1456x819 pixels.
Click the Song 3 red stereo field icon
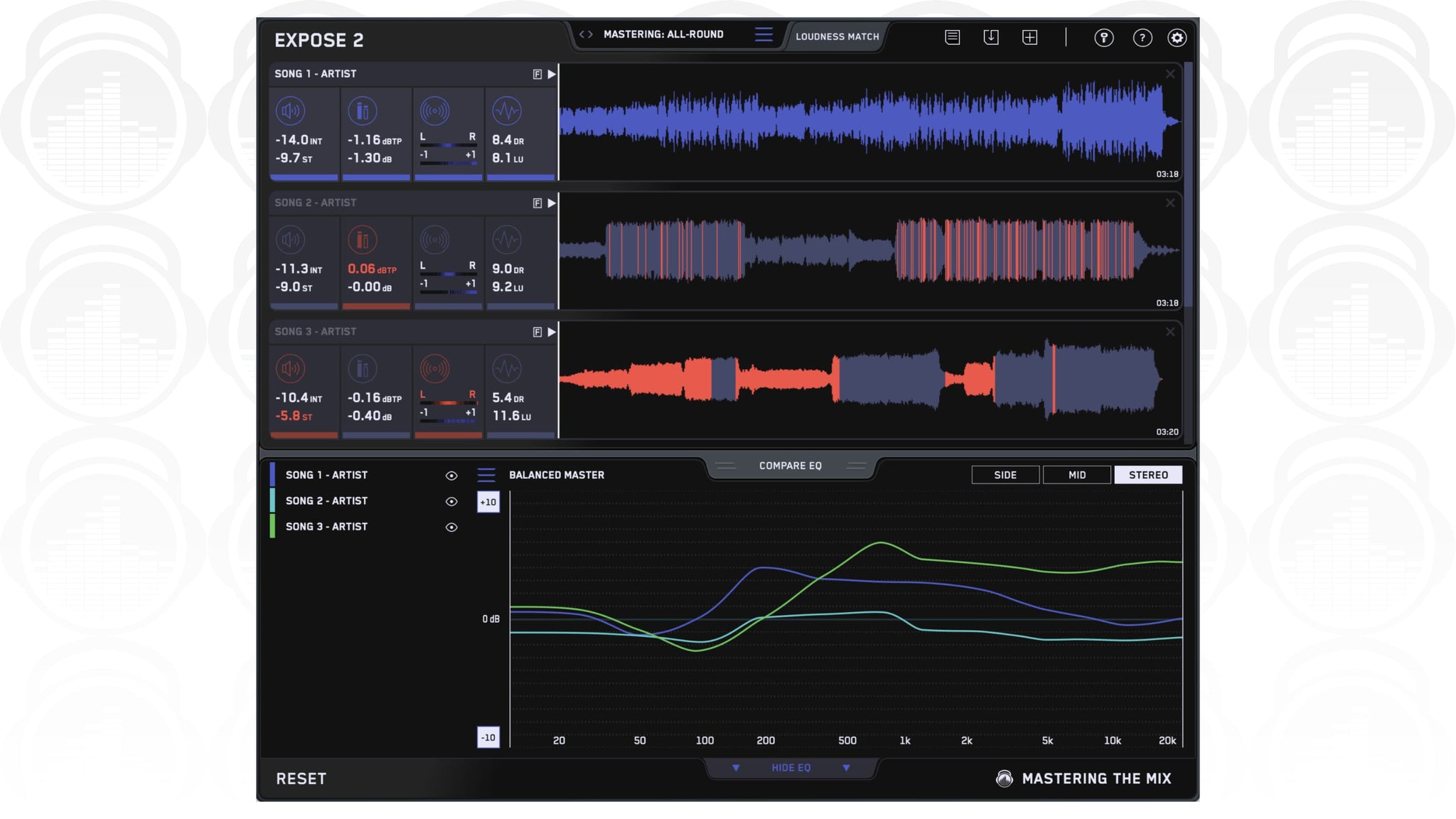click(x=434, y=368)
